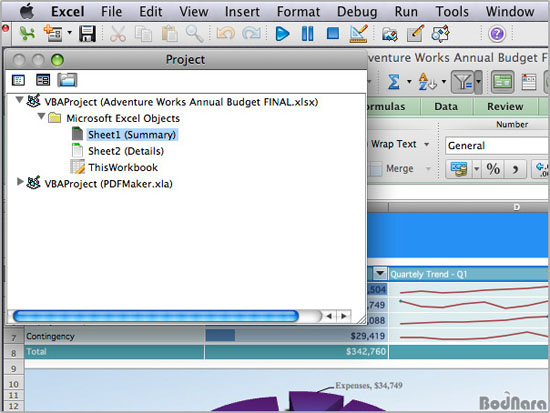Switch to the Data ribbon tab
This screenshot has width=550, height=413.
446,106
